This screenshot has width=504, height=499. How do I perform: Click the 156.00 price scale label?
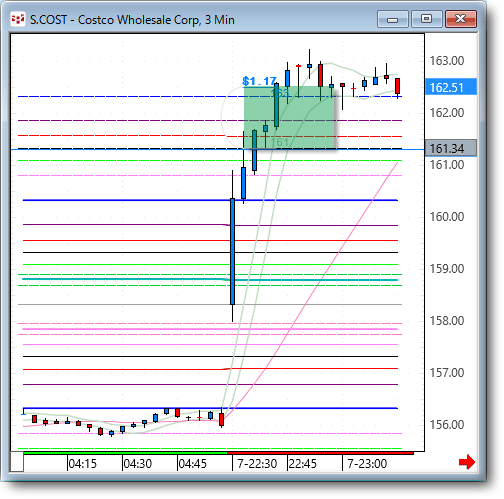(447, 425)
